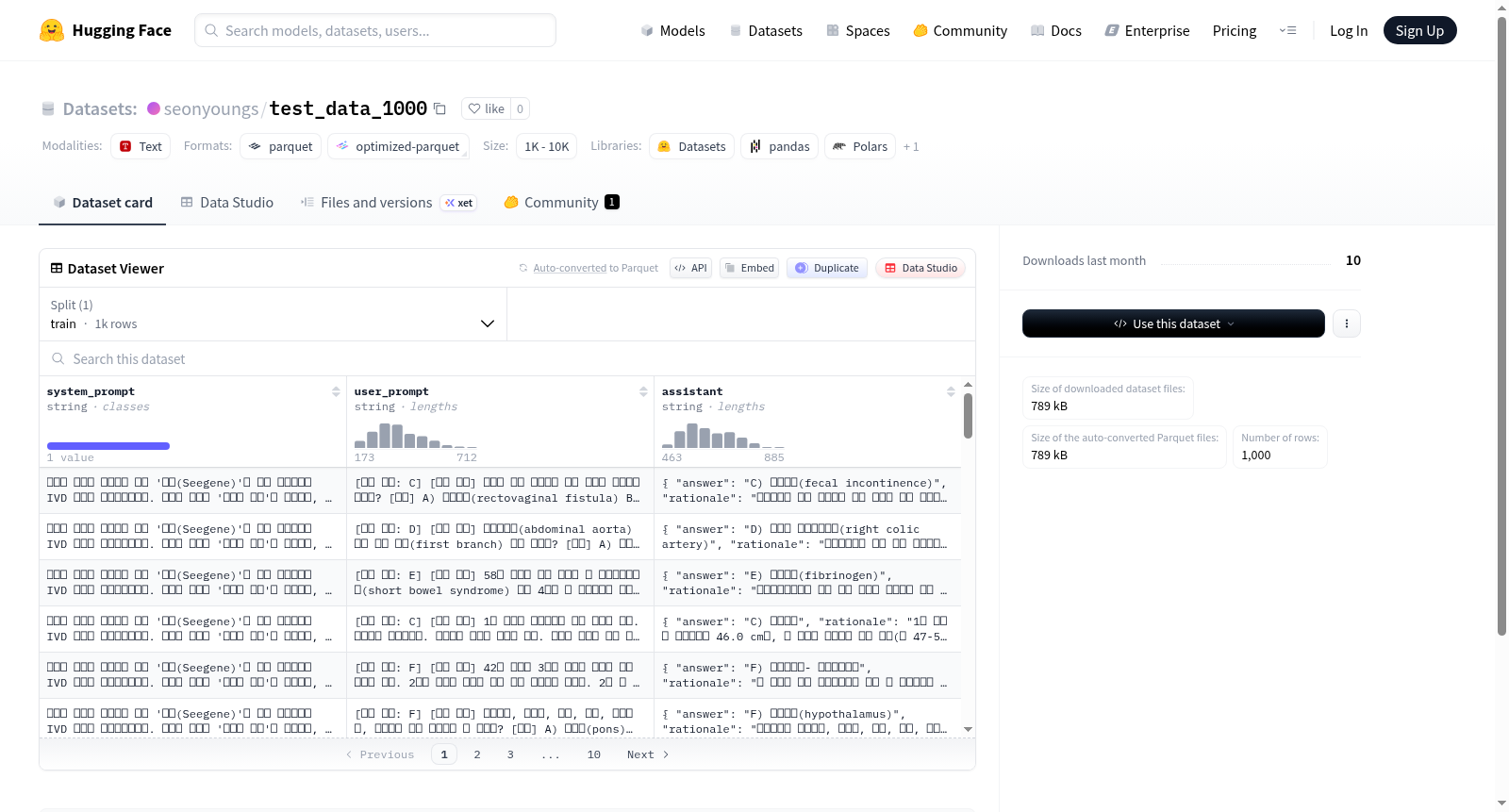1509x812 pixels.
Task: Click the Datasets breadcrumb icon
Action: [x=48, y=109]
